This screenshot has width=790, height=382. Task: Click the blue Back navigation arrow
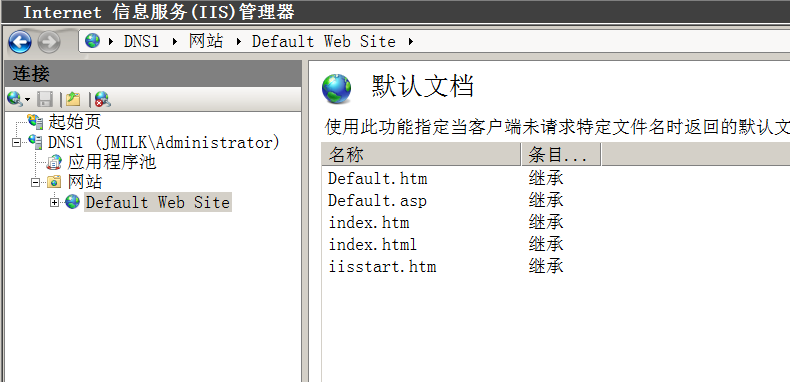(20, 42)
